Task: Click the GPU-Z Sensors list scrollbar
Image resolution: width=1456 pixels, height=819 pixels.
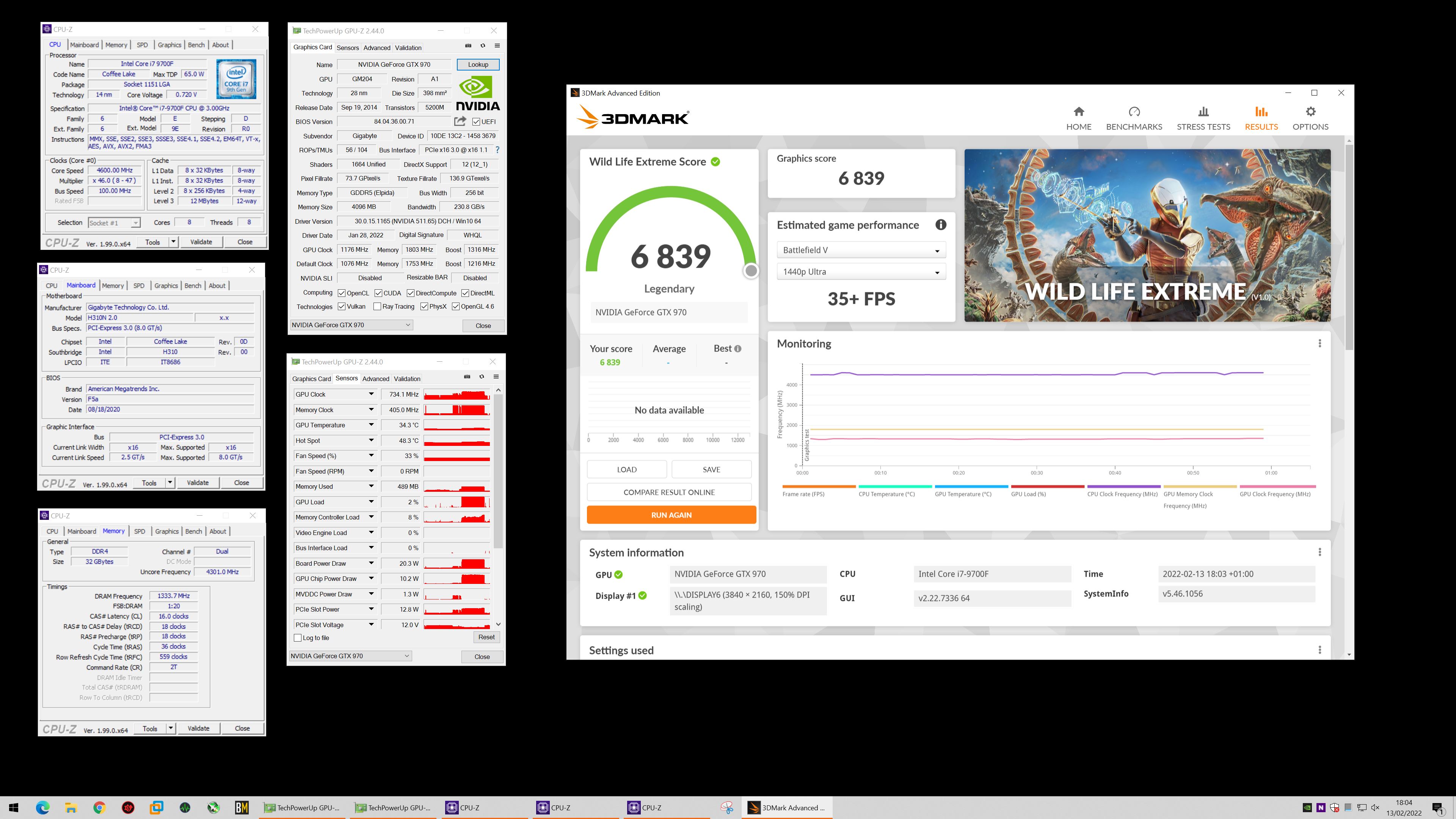Action: (x=498, y=471)
